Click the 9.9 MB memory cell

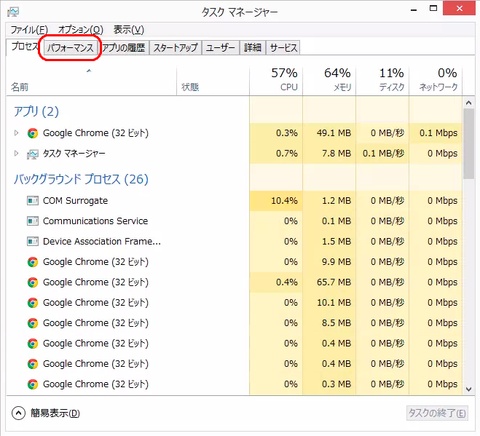pos(329,262)
